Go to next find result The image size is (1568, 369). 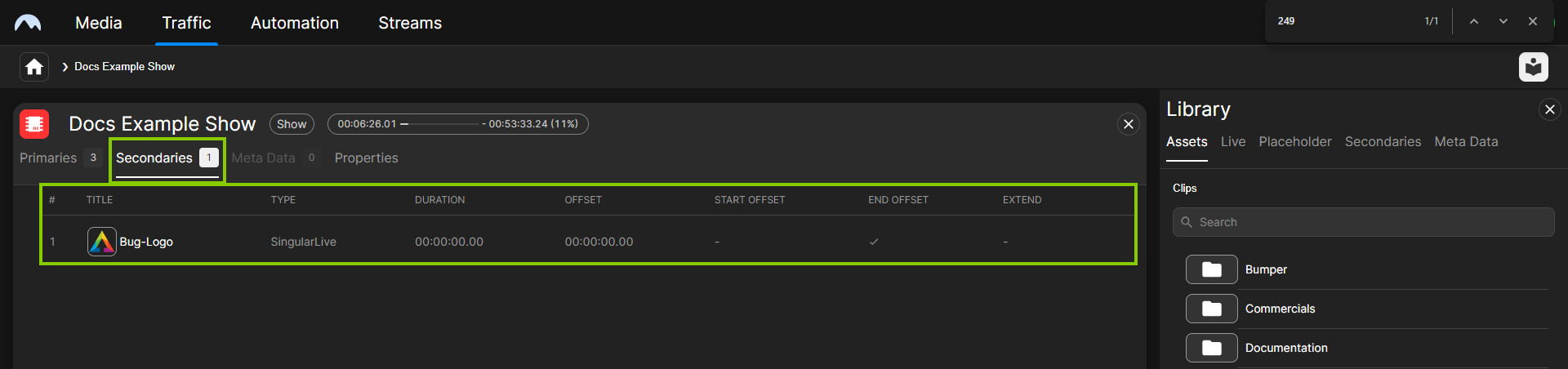coord(1503,21)
